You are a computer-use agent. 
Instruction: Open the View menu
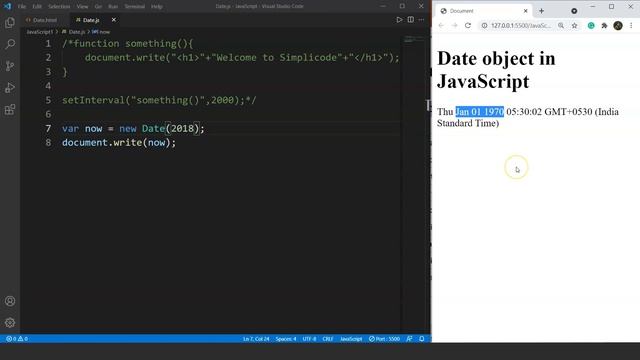point(82,7)
